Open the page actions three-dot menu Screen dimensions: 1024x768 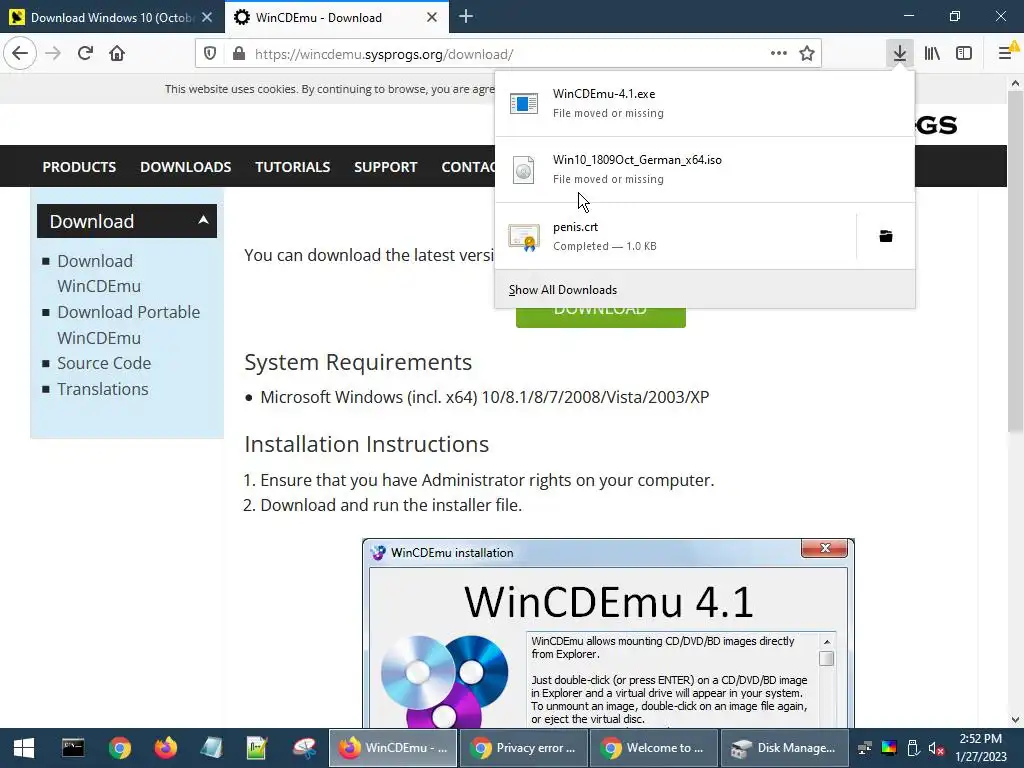click(778, 54)
